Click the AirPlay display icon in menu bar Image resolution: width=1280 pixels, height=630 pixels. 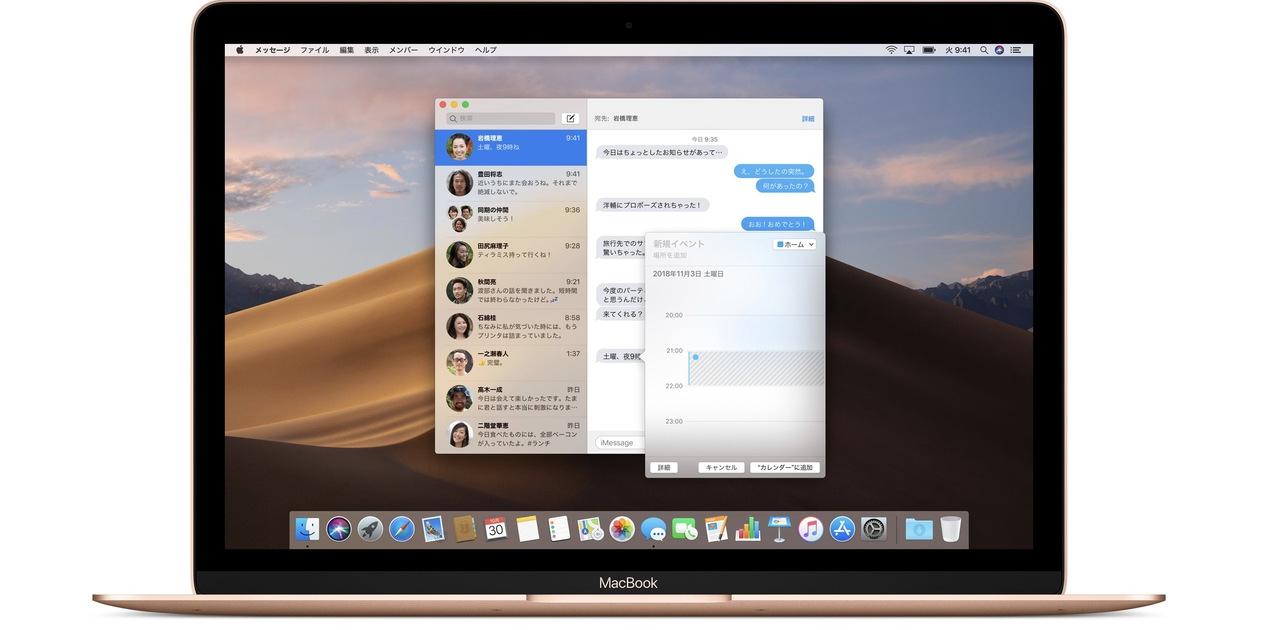pos(909,50)
